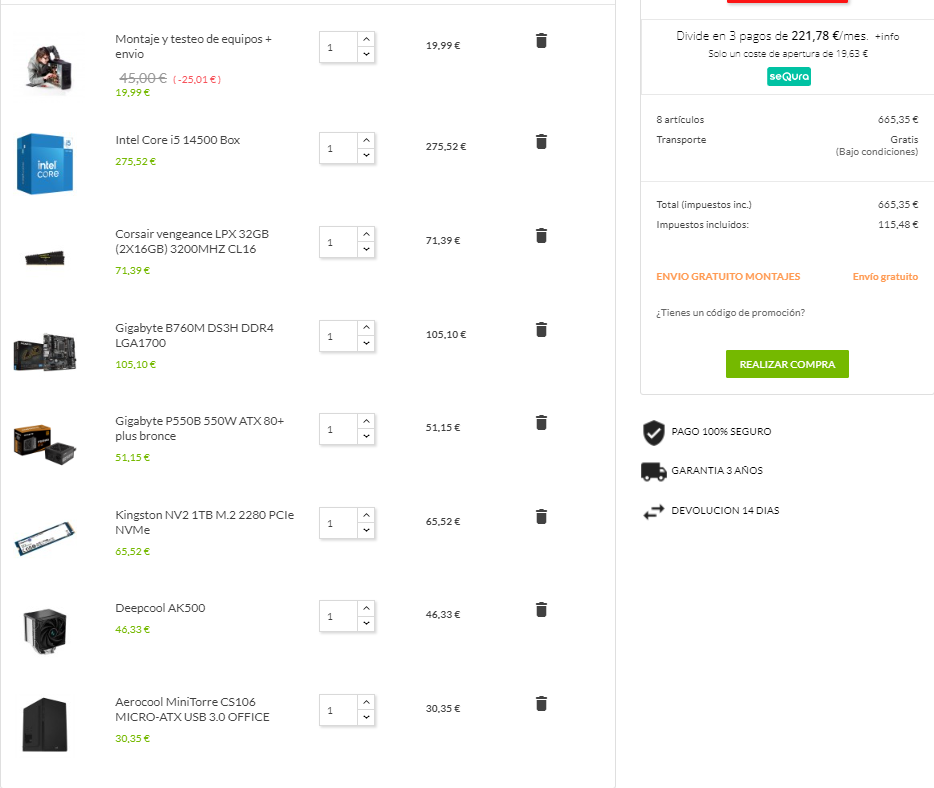The image size is (934, 788).
Task: Open Aerocool MiniTorre CS106 product link
Action: point(192,709)
